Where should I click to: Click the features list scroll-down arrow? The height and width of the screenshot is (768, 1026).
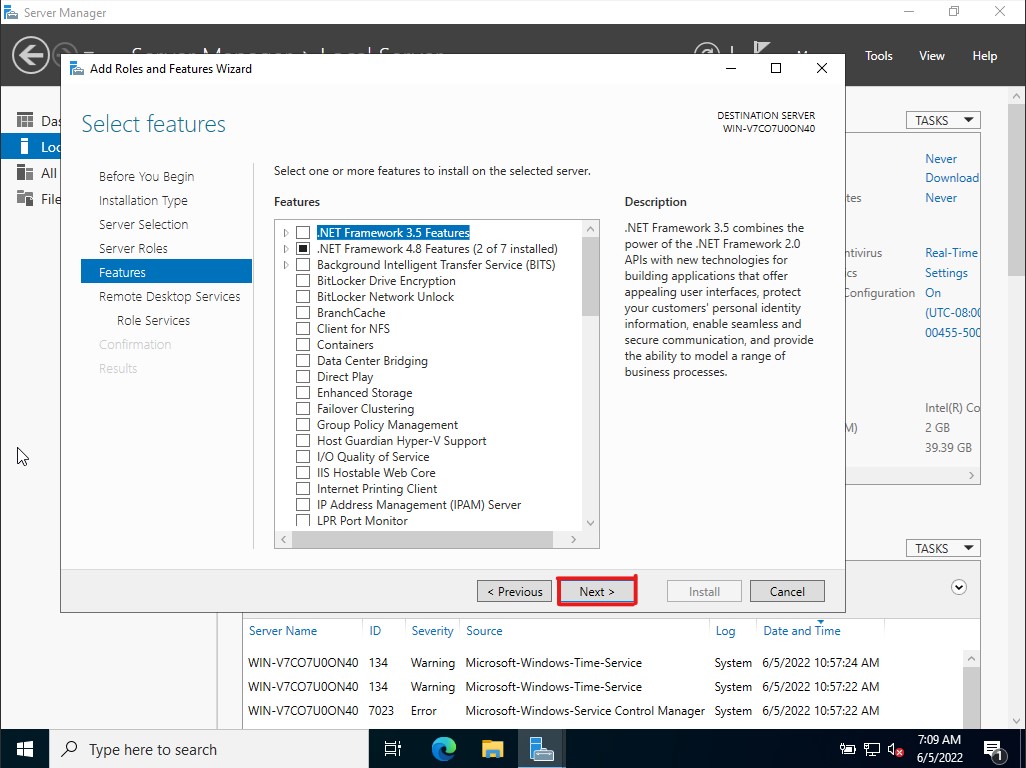(590, 522)
